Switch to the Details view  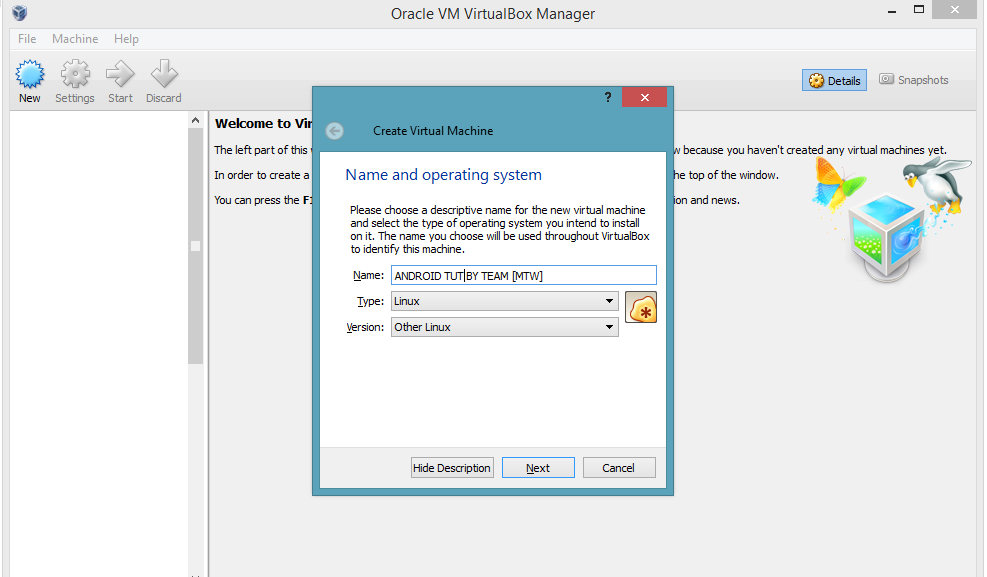click(834, 81)
